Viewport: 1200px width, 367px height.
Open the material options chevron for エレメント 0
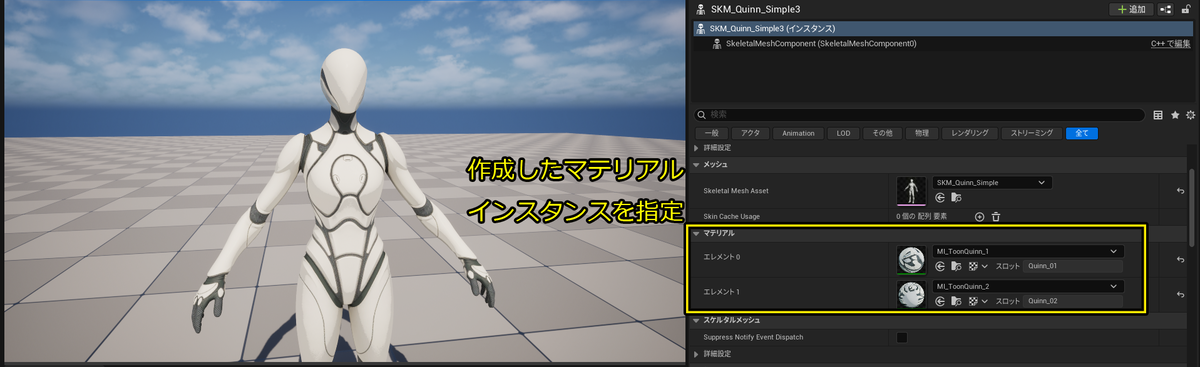point(985,266)
